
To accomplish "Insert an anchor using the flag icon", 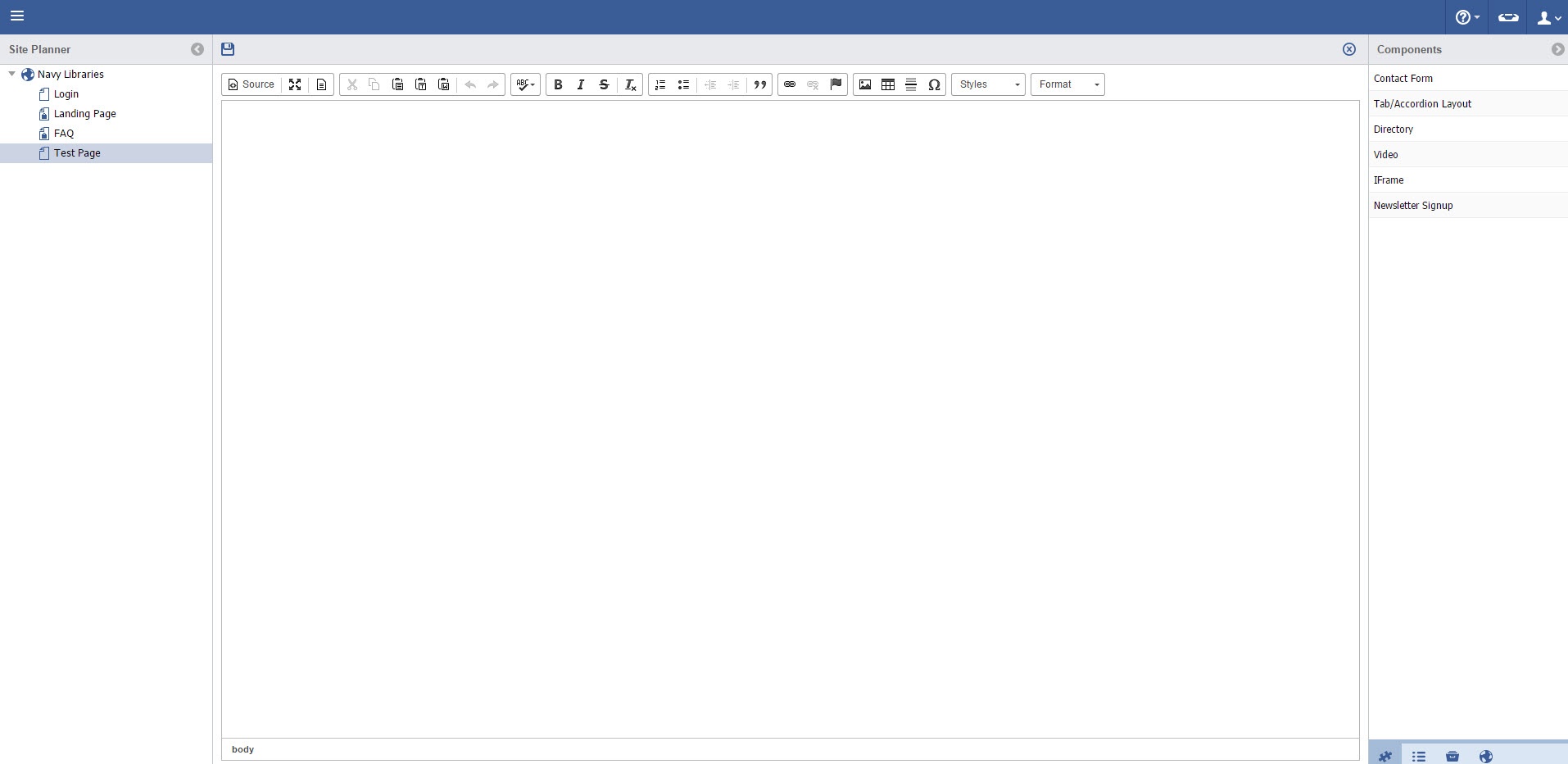I will [x=836, y=84].
